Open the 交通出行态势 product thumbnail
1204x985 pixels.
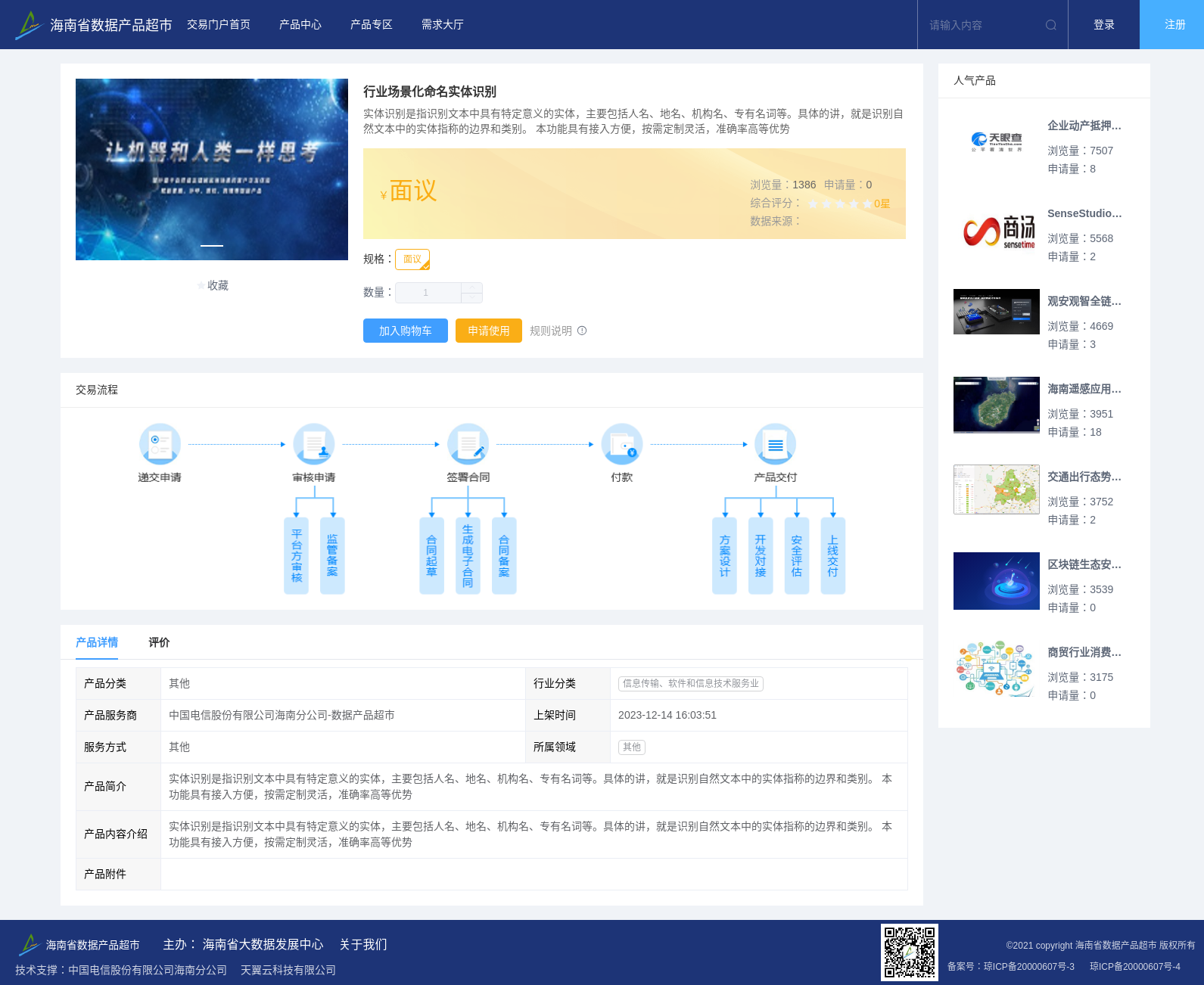pos(997,489)
